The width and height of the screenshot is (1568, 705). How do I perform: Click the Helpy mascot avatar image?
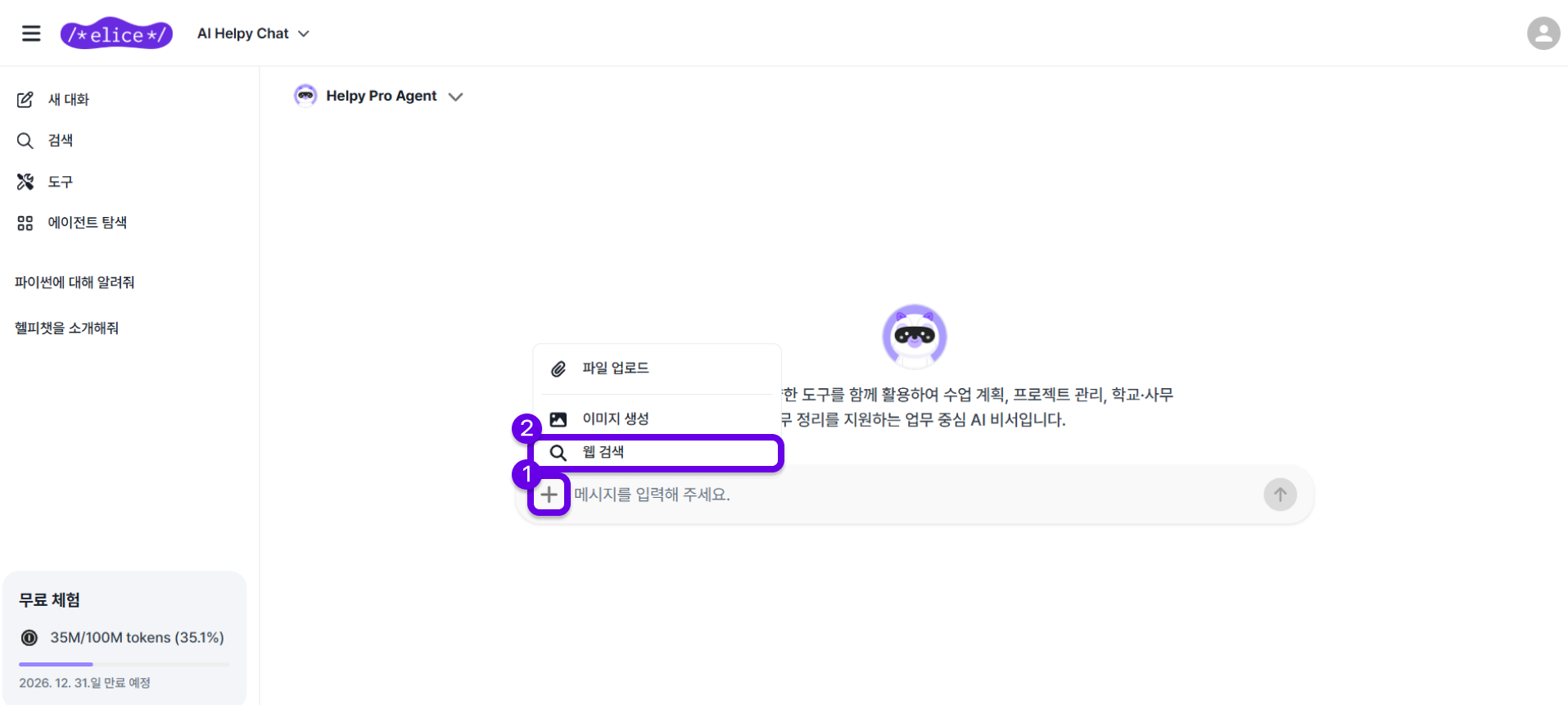914,336
